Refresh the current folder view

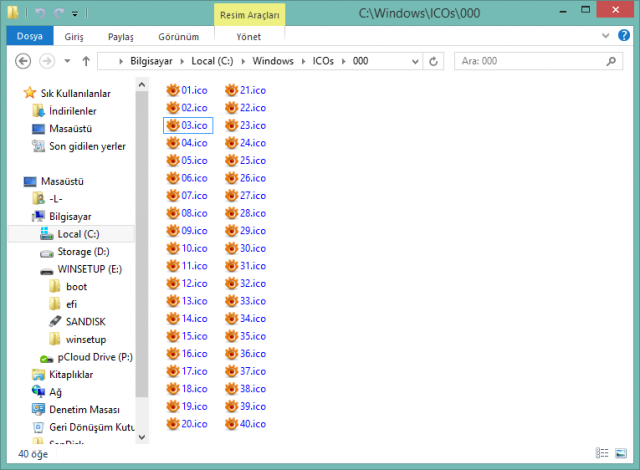(x=433, y=61)
